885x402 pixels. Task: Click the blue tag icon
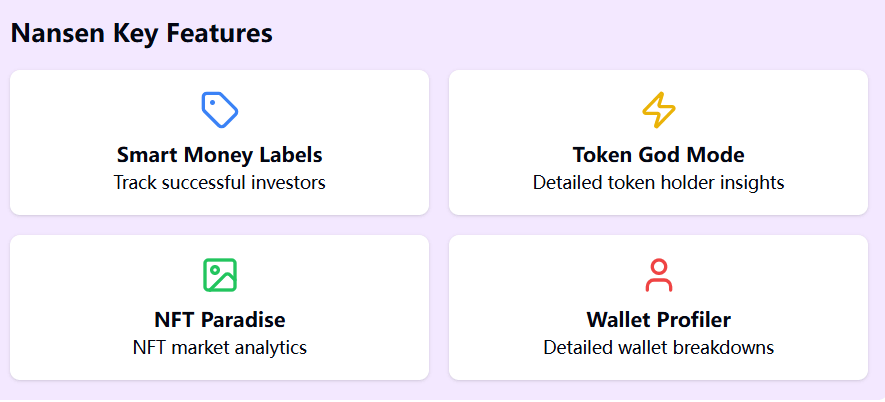click(219, 110)
